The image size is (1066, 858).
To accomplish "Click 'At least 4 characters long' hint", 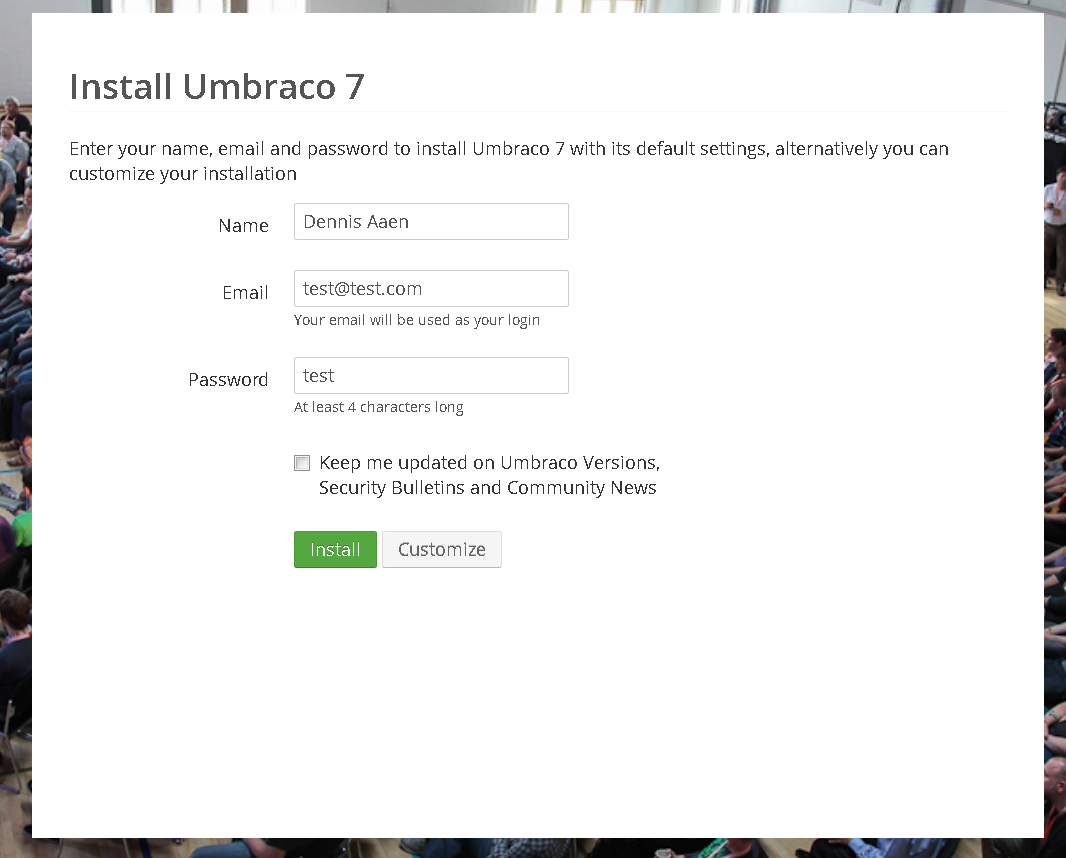I will pyautogui.click(x=379, y=407).
